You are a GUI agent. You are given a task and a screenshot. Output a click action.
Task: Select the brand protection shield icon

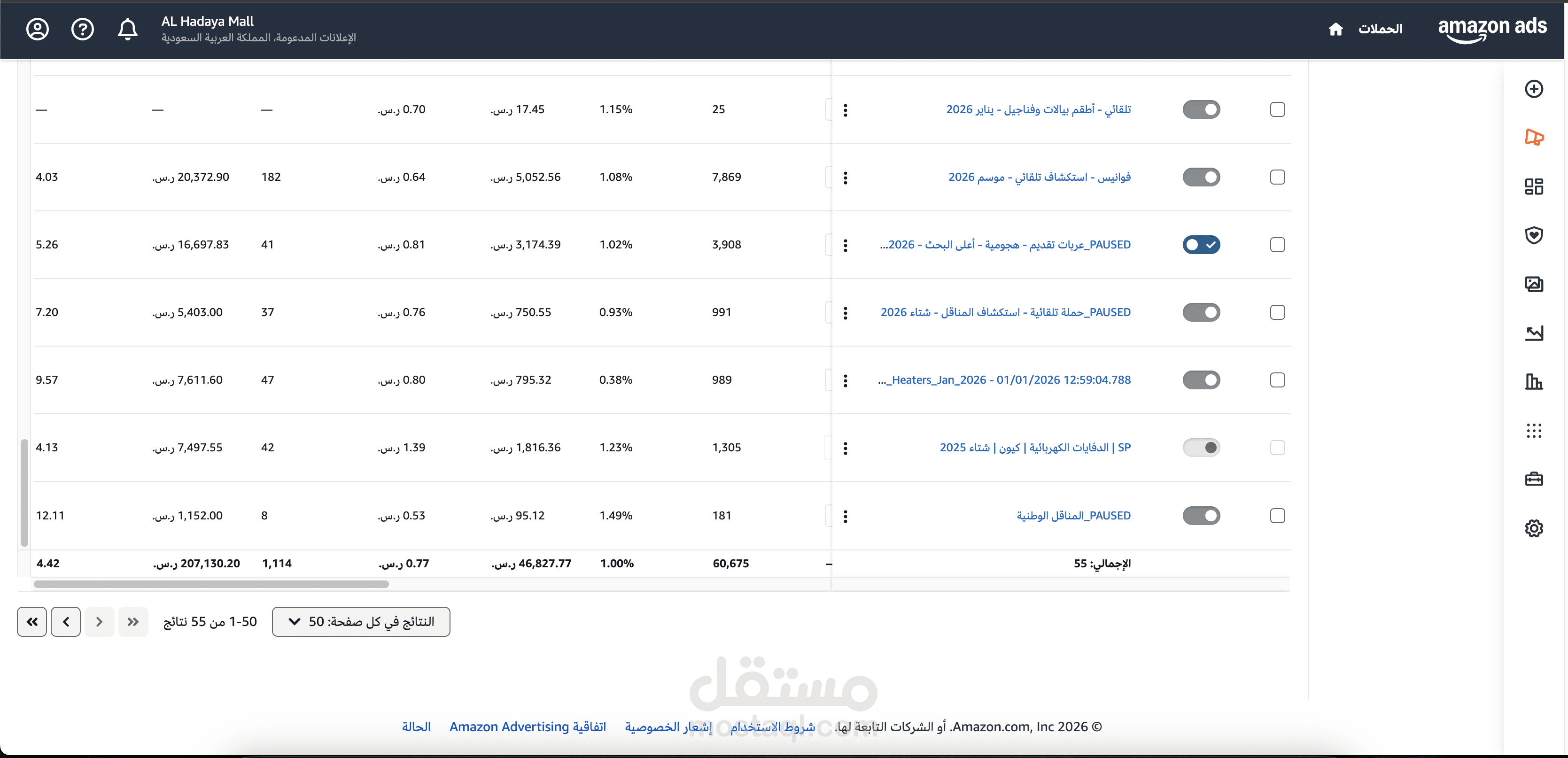[x=1535, y=235]
